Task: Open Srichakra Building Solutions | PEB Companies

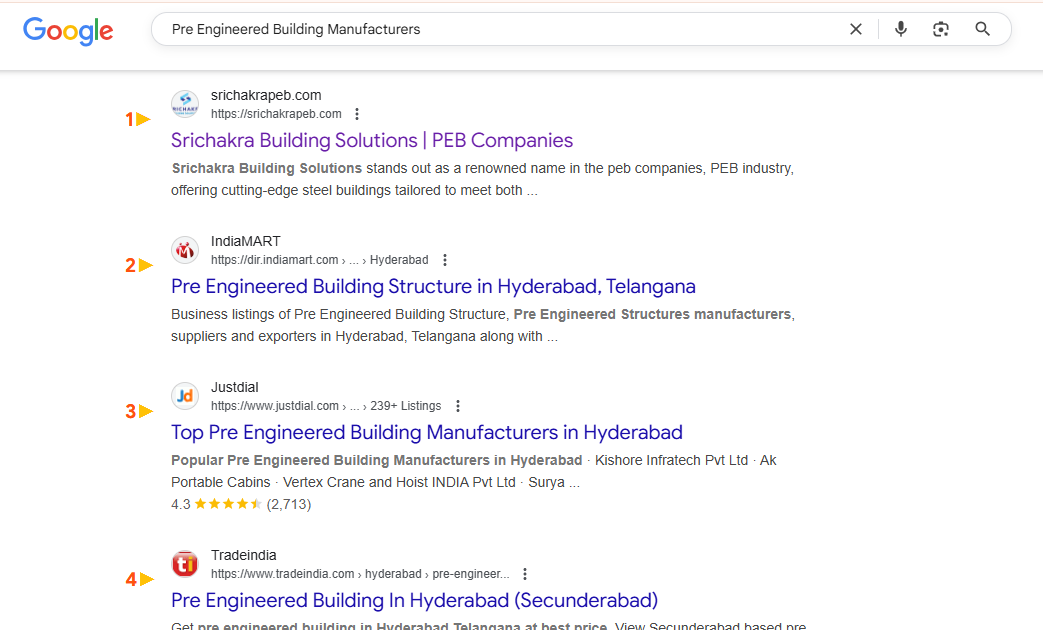Action: click(x=372, y=140)
